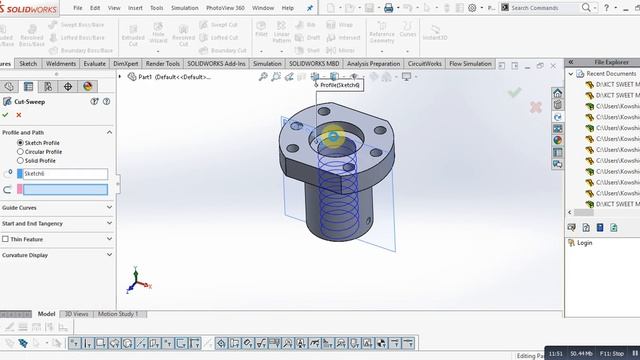Open View Orientation cube icon

coord(315,76)
